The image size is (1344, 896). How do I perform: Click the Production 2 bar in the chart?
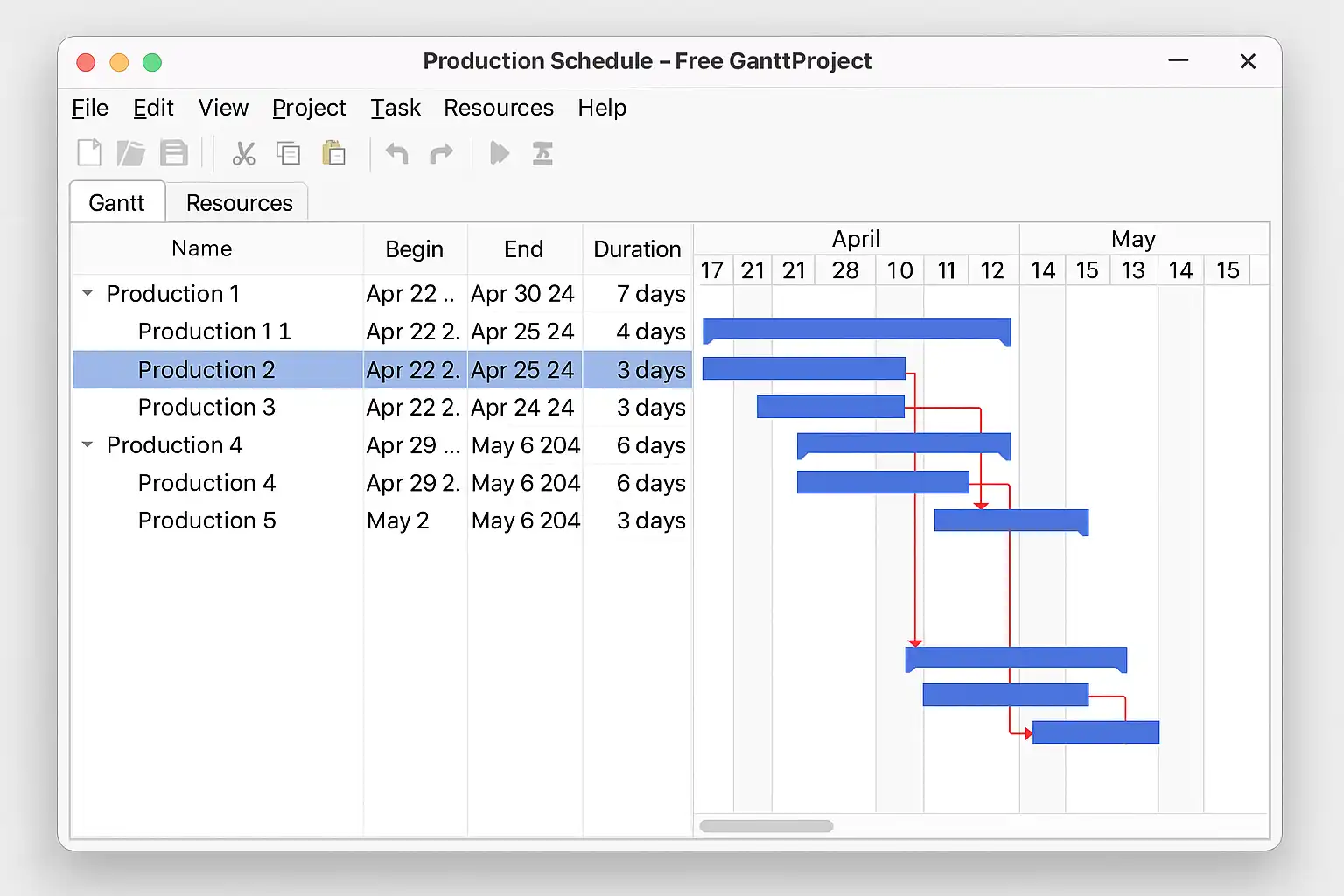click(x=803, y=368)
